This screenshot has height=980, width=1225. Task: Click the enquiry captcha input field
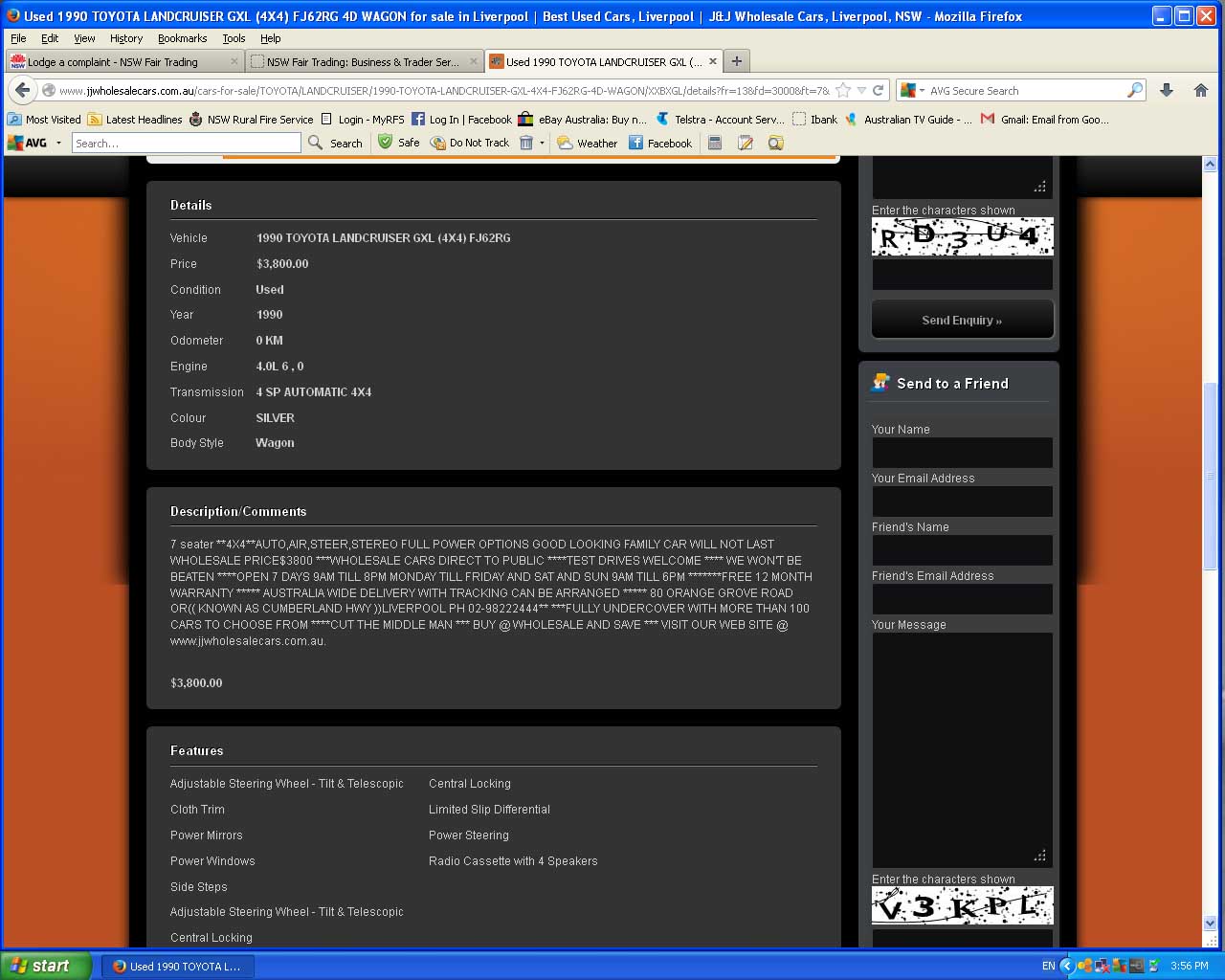[x=962, y=275]
